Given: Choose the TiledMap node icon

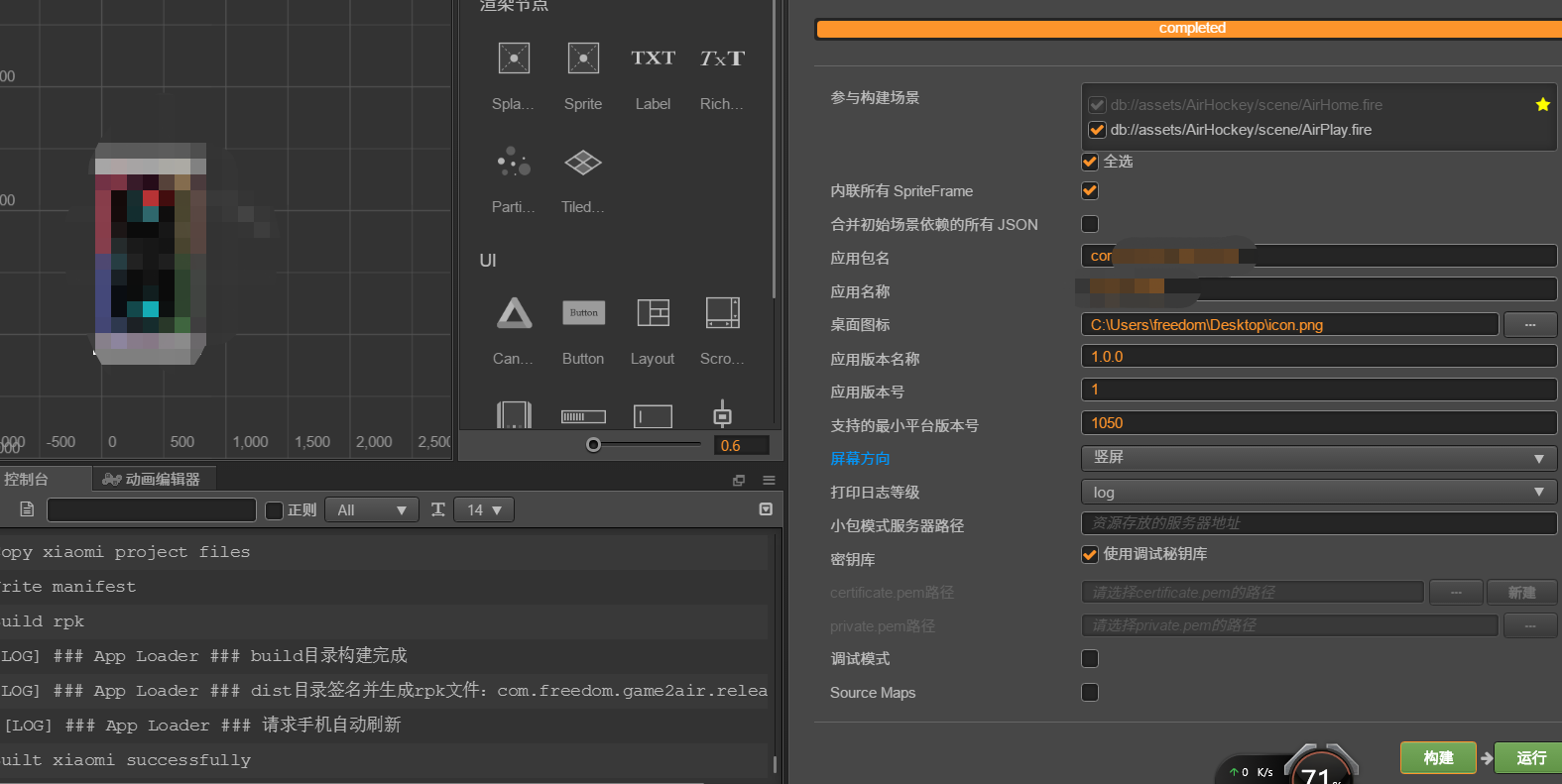Looking at the screenshot, I should pos(583,162).
